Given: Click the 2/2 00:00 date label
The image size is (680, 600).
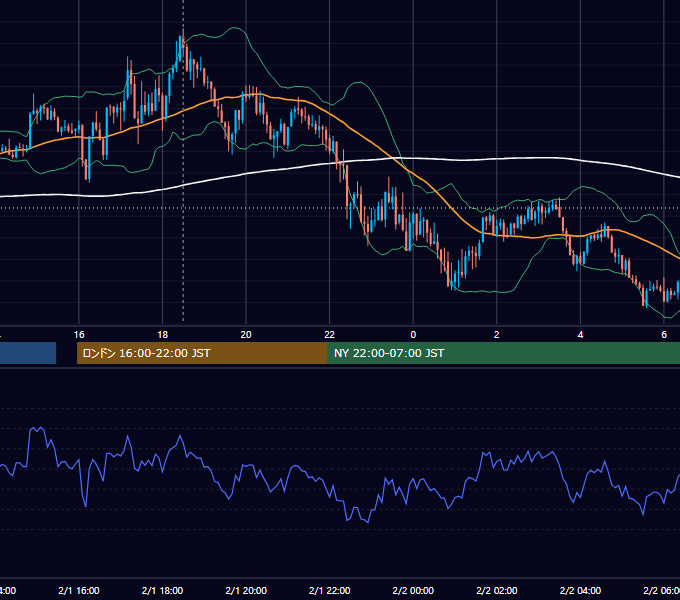Looking at the screenshot, I should click(413, 590).
